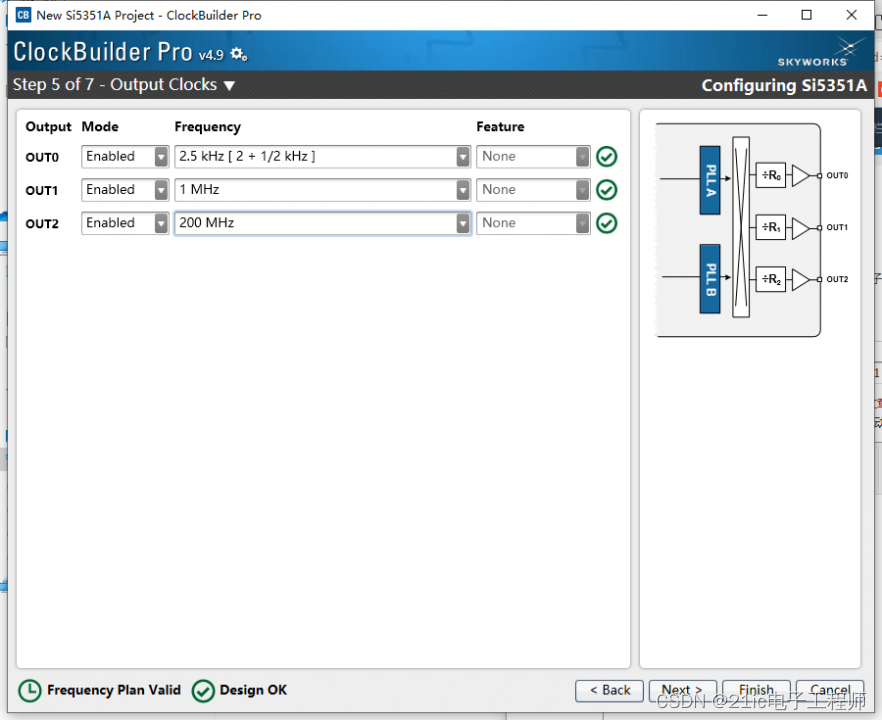This screenshot has height=720, width=882.
Task: Click the crosspoint switch in the block diagram
Action: 741,227
